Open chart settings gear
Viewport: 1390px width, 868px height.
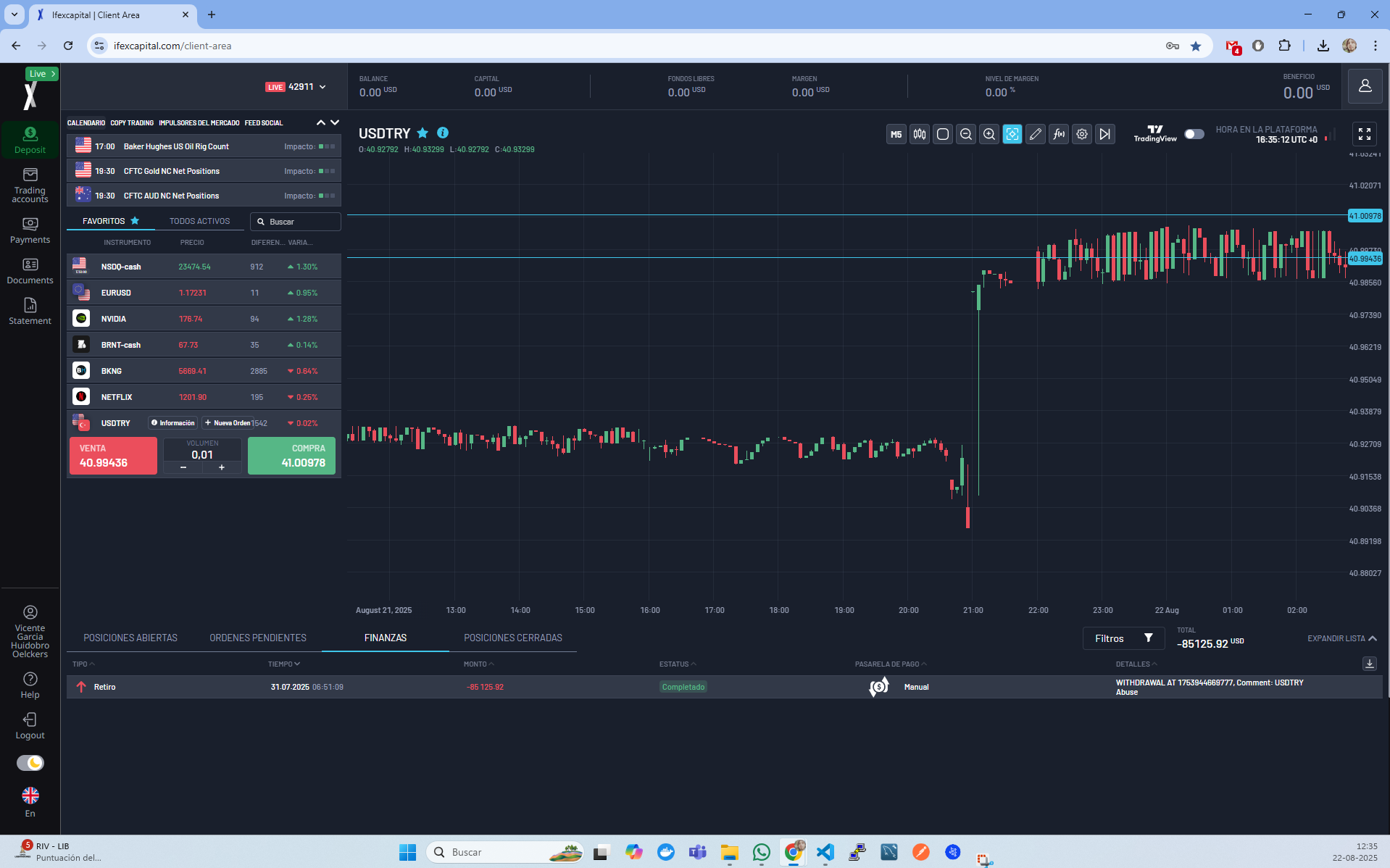click(1081, 134)
